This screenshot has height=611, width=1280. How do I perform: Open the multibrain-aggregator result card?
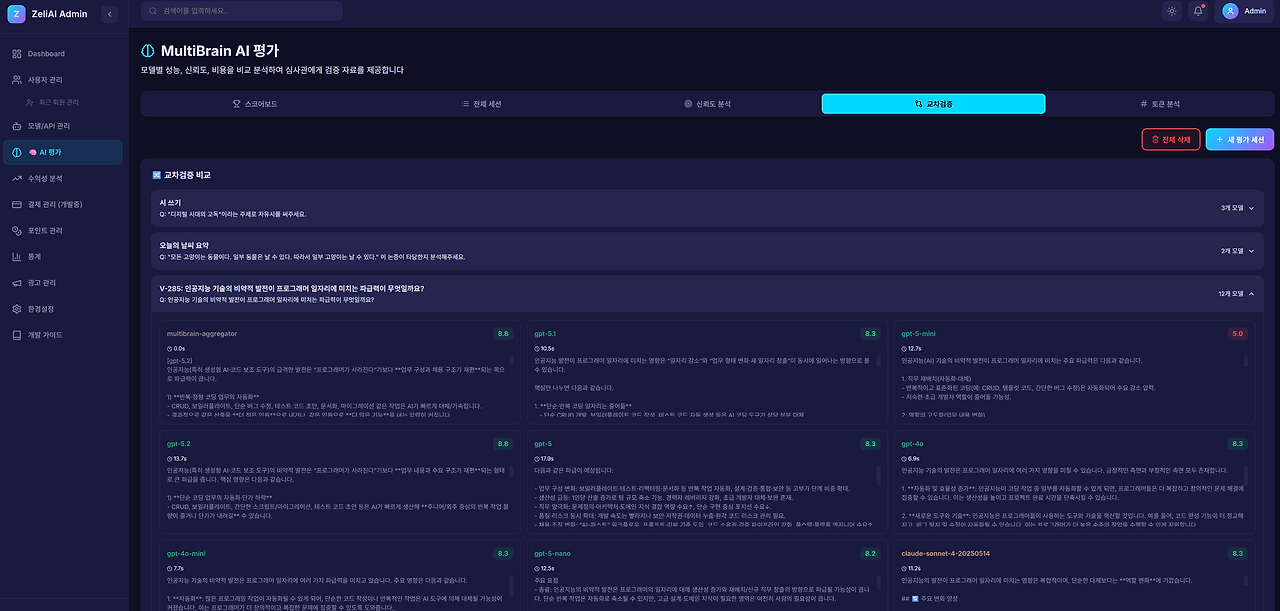click(x=339, y=370)
